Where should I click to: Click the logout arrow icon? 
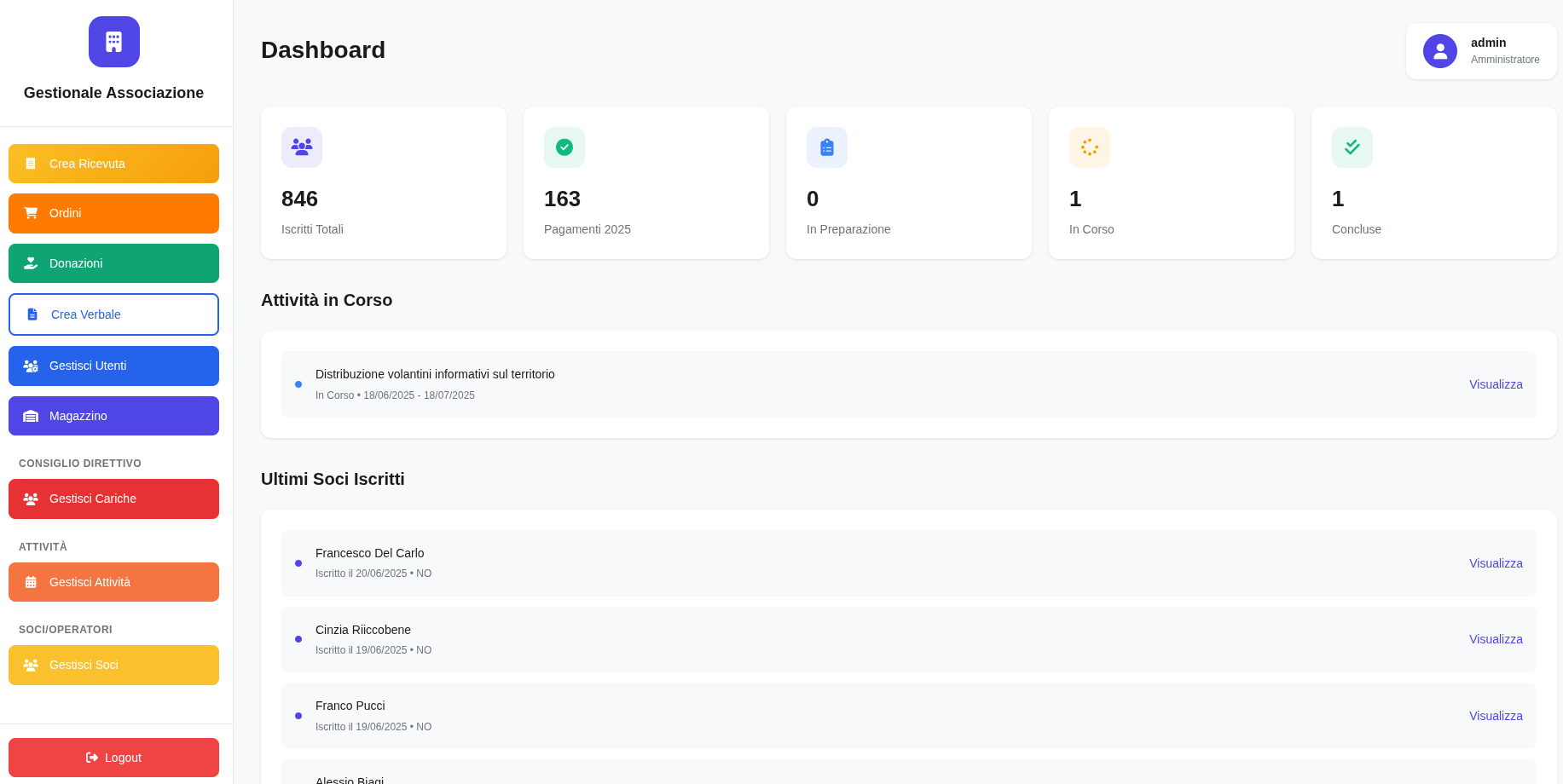(92, 758)
